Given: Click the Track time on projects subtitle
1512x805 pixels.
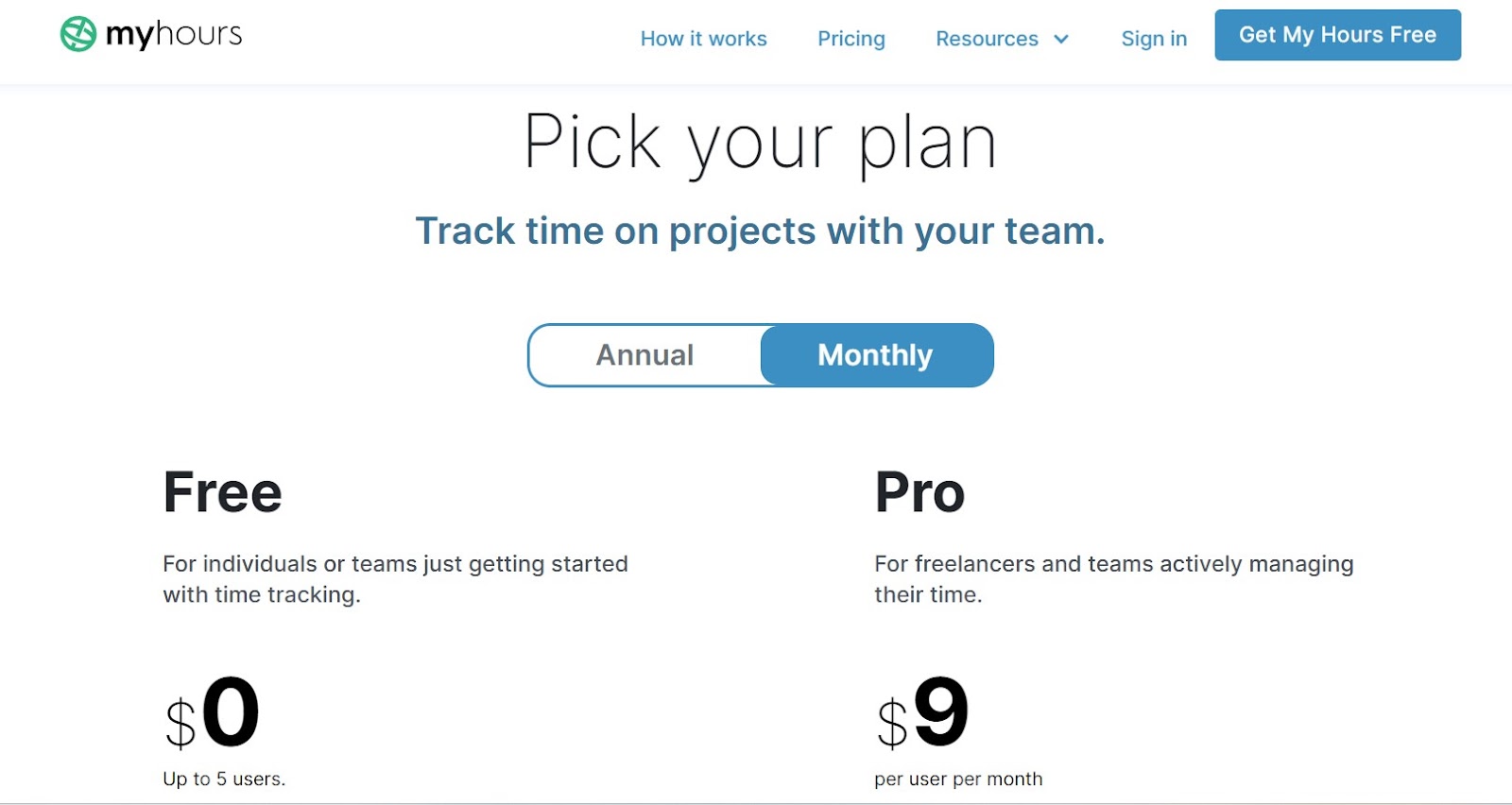Looking at the screenshot, I should [760, 231].
